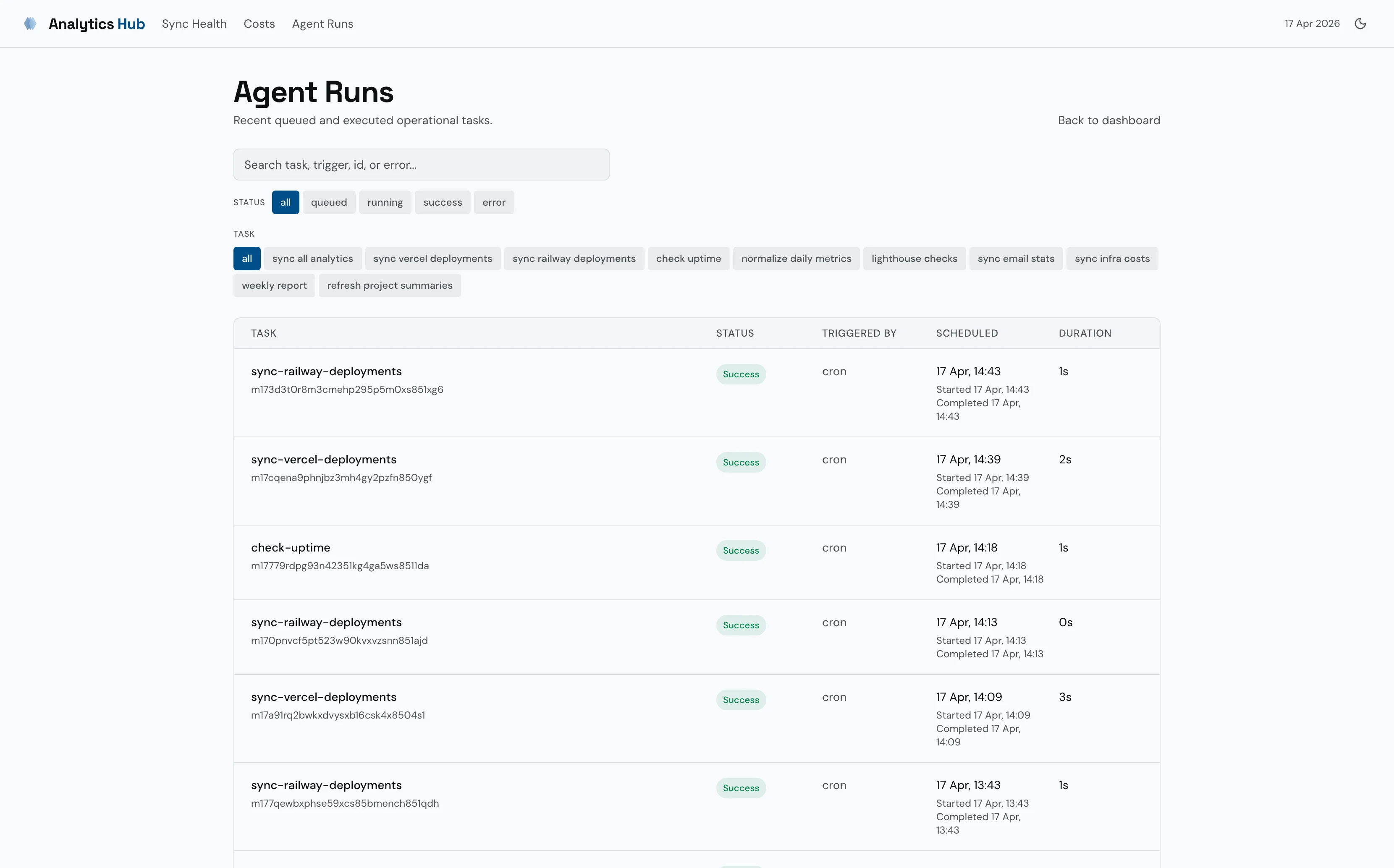Filter by refresh project summaries
The image size is (1394, 868).
coord(390,285)
